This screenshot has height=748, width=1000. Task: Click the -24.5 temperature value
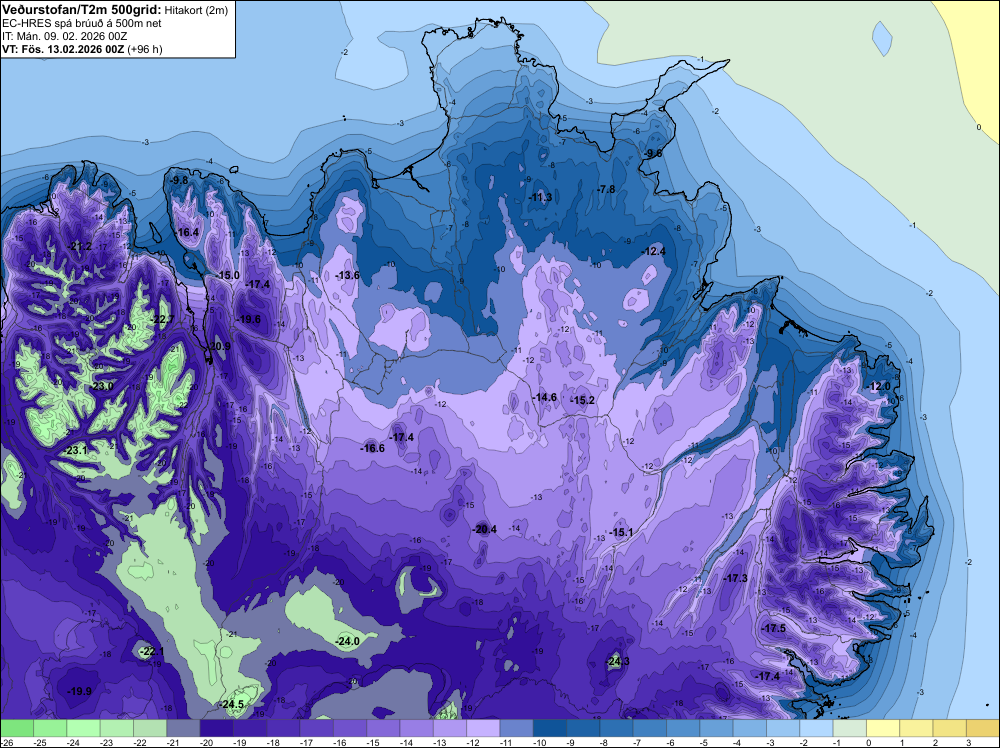click(232, 704)
